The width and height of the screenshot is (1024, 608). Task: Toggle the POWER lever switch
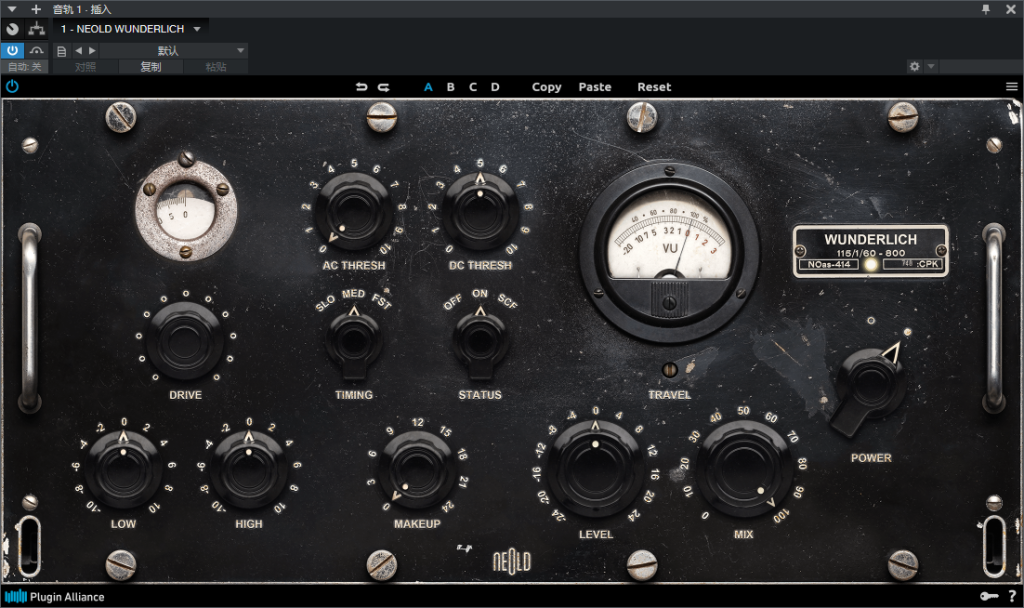pos(869,387)
